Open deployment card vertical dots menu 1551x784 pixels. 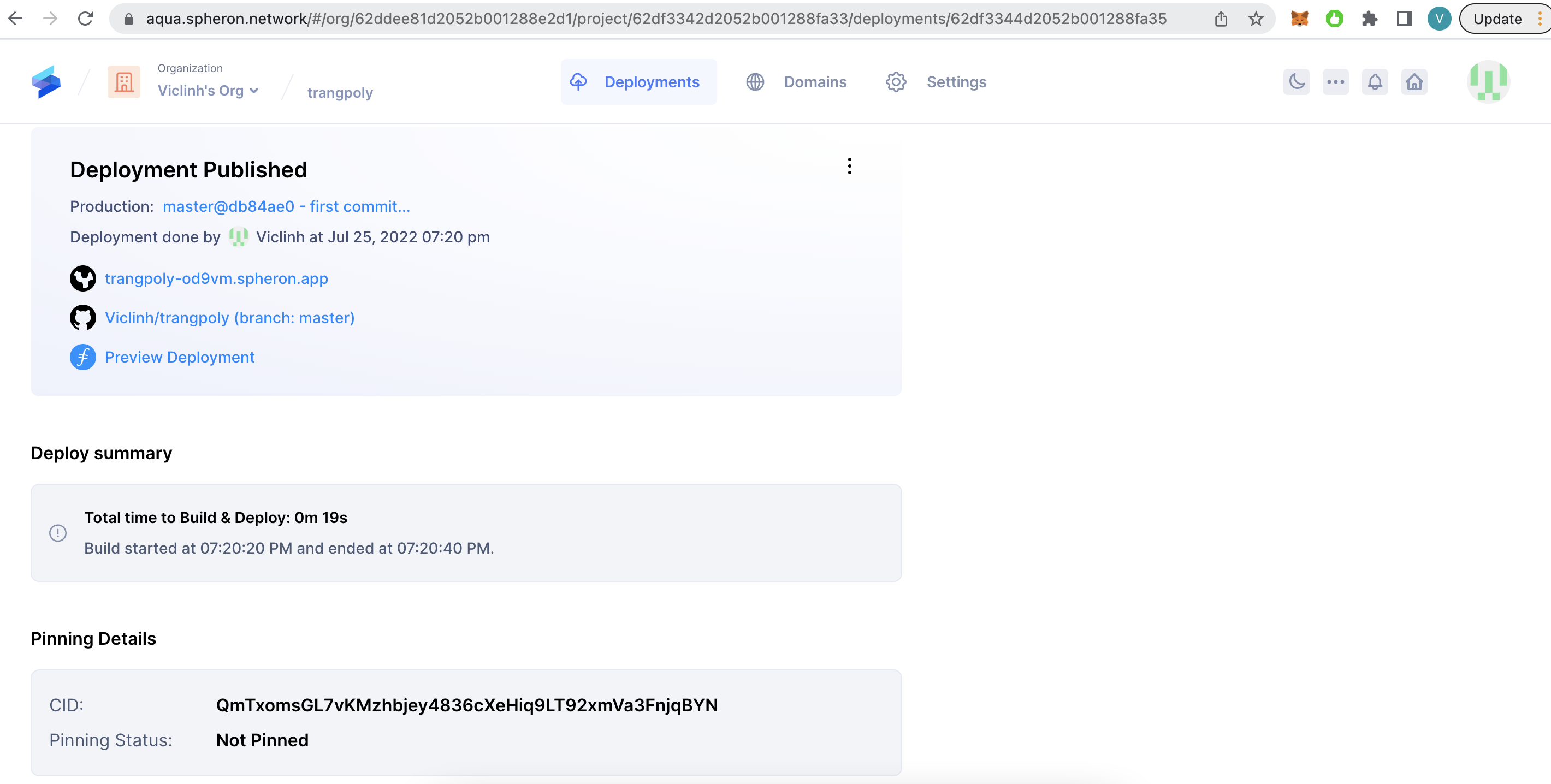pos(849,166)
